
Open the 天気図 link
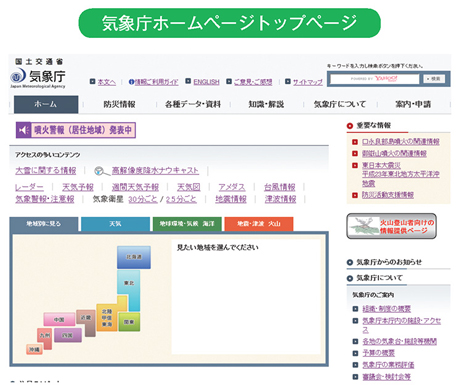click(x=189, y=187)
